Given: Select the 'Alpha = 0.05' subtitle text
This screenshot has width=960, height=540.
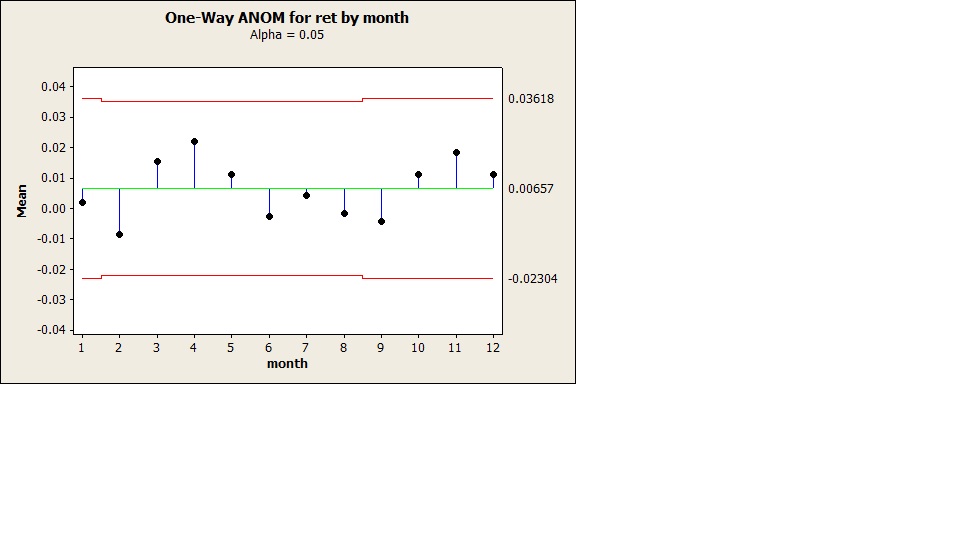Looking at the screenshot, I should click(287, 34).
